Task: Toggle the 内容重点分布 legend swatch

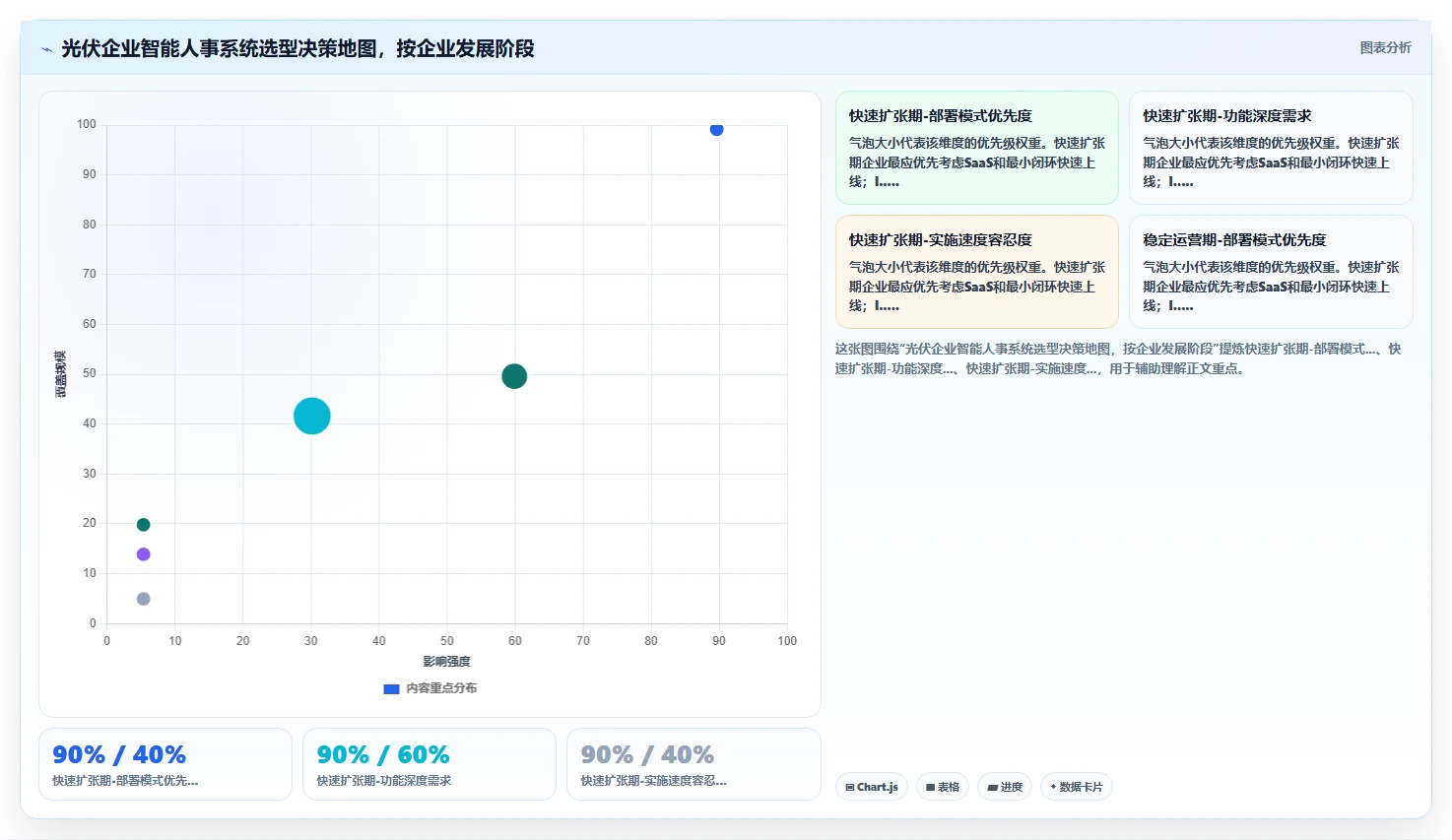Action: 391,688
